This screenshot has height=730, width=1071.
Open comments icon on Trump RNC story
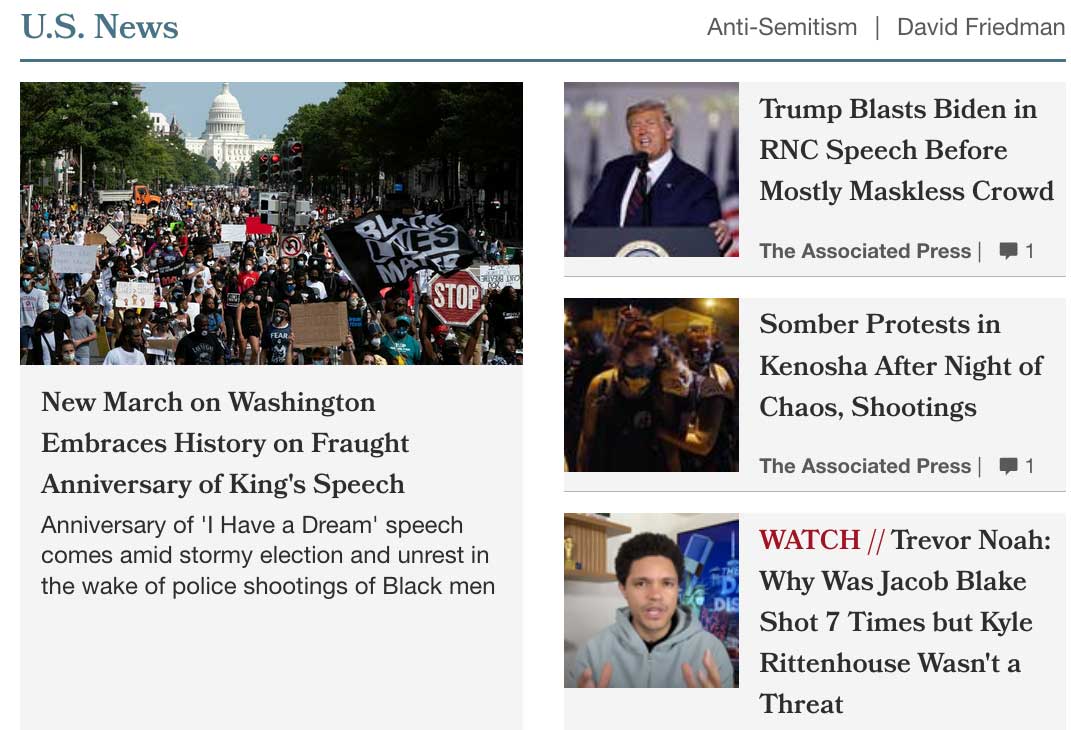[1008, 251]
